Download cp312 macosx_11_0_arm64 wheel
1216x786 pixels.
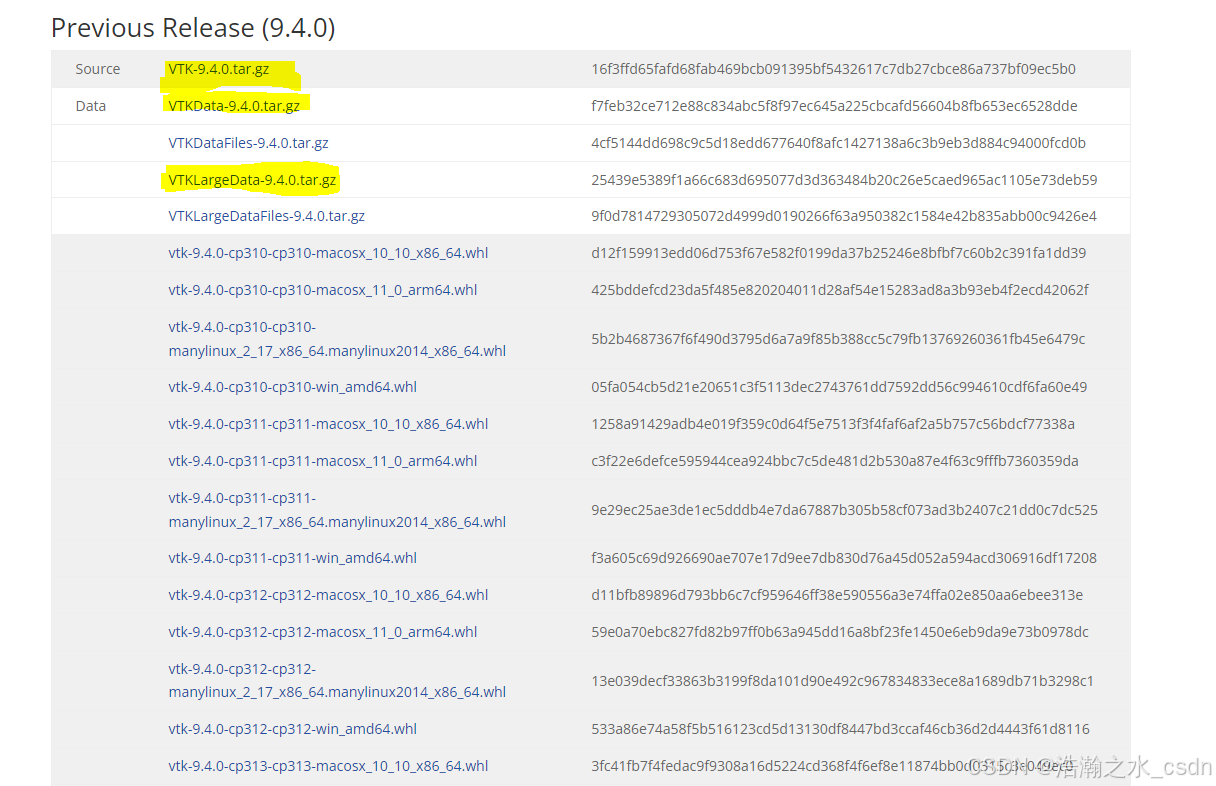click(x=323, y=632)
